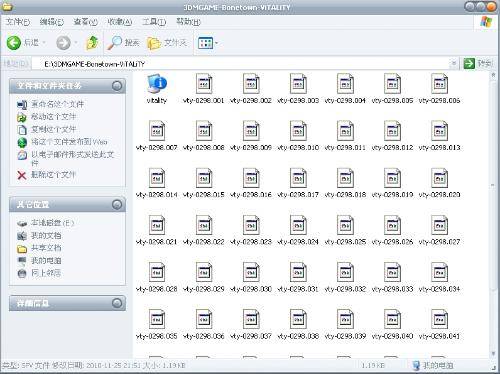Click E-mail this file link
The width and height of the screenshot is (500, 374).
coord(73,158)
